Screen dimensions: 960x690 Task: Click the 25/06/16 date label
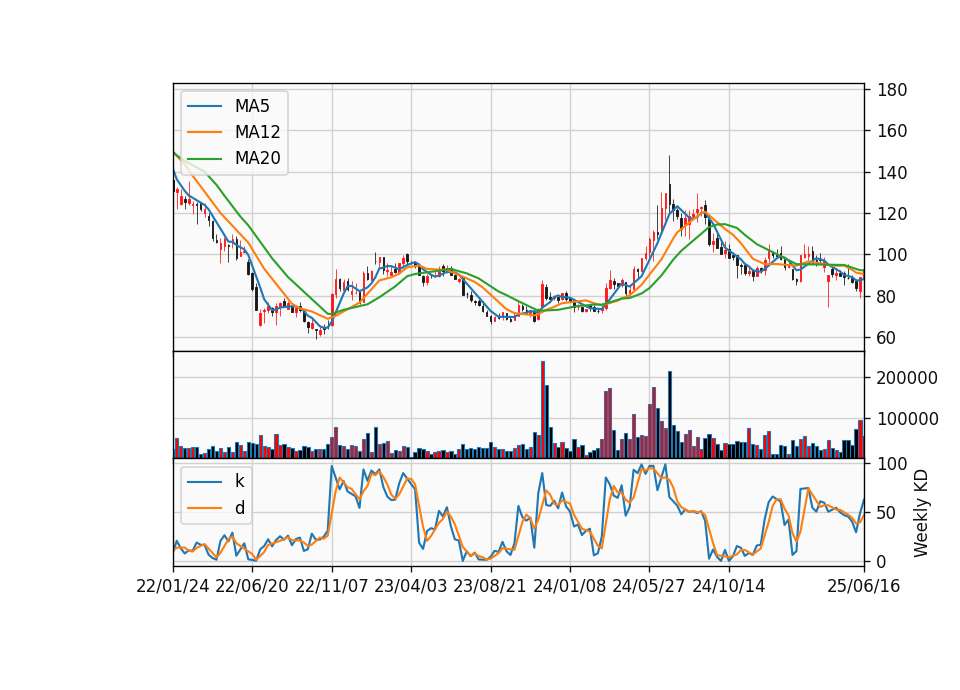point(864,586)
